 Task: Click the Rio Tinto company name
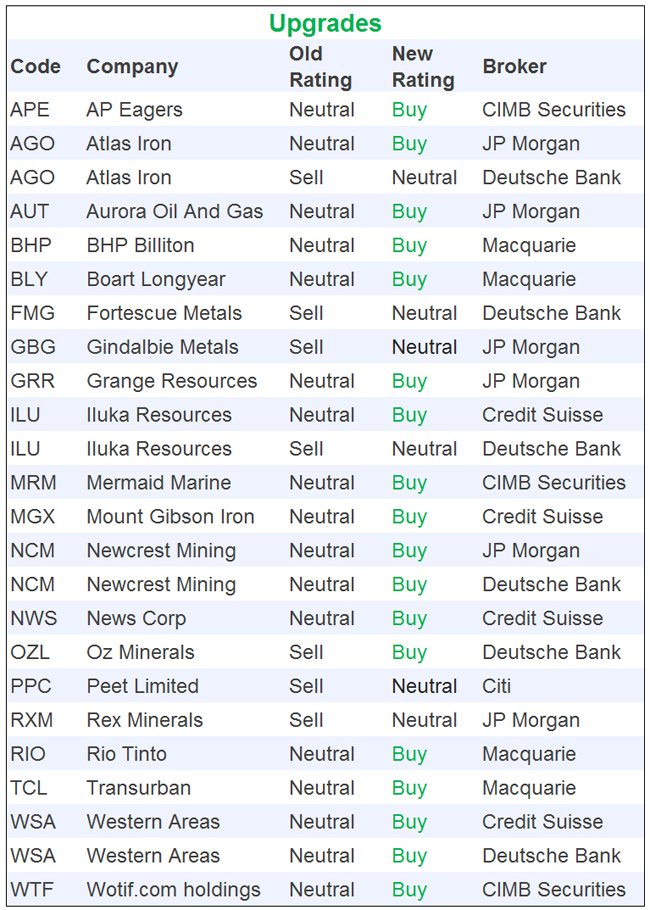[x=126, y=755]
